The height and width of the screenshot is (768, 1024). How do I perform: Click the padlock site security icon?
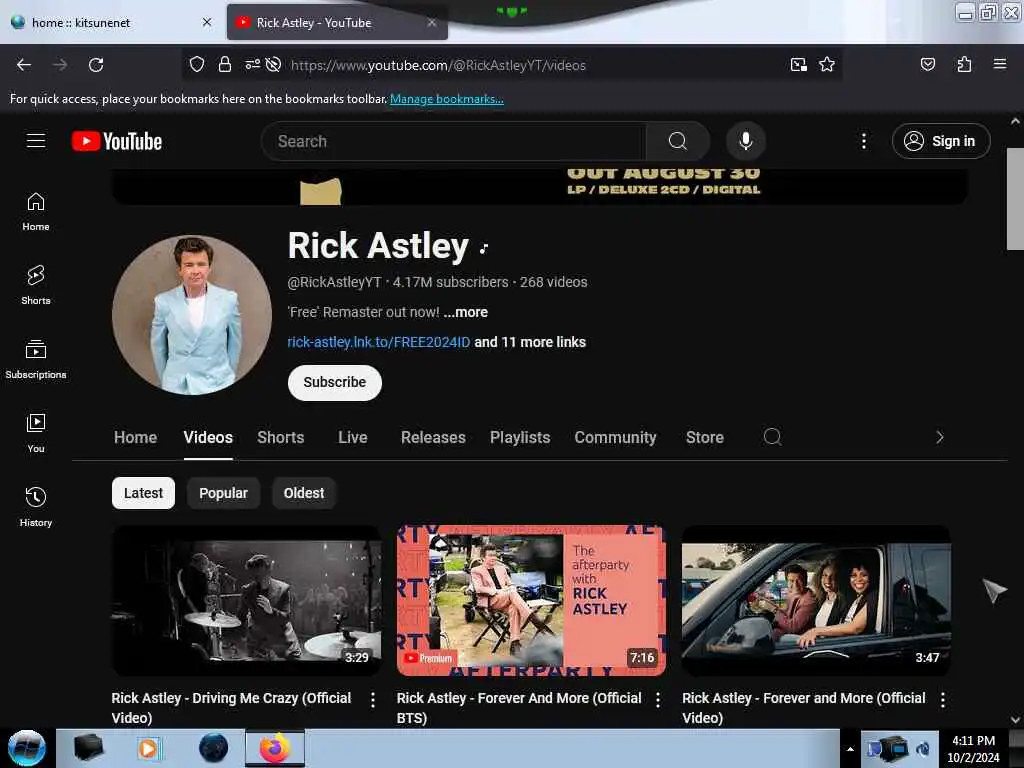pos(225,65)
